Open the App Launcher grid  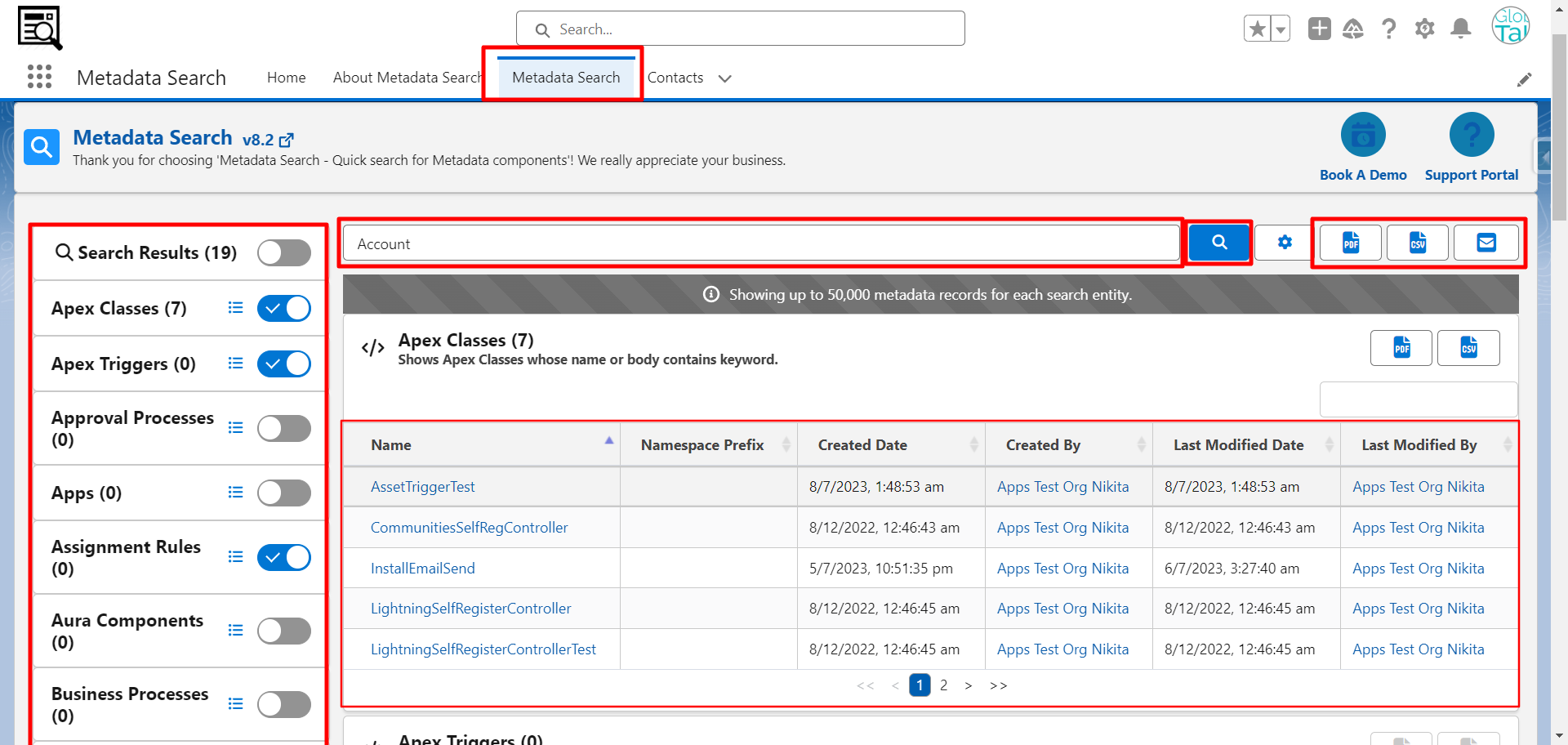pos(39,77)
